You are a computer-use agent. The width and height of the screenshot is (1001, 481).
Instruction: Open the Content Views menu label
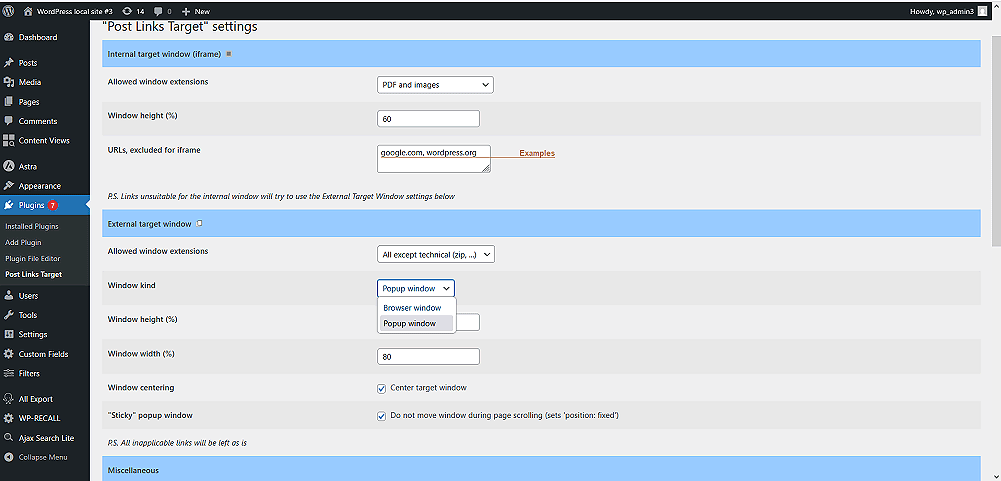click(44, 141)
